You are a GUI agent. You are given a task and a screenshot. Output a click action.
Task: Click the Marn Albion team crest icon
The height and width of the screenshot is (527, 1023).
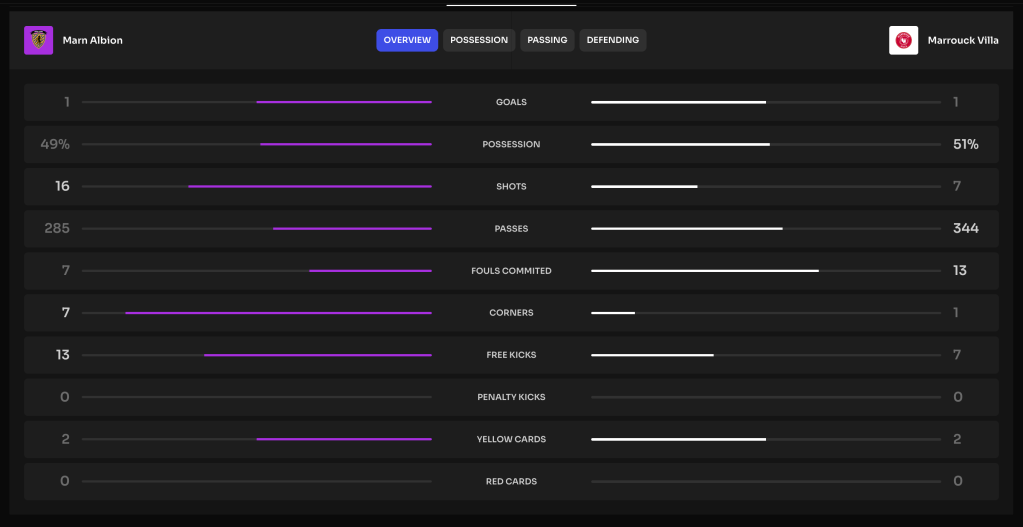click(x=38, y=40)
